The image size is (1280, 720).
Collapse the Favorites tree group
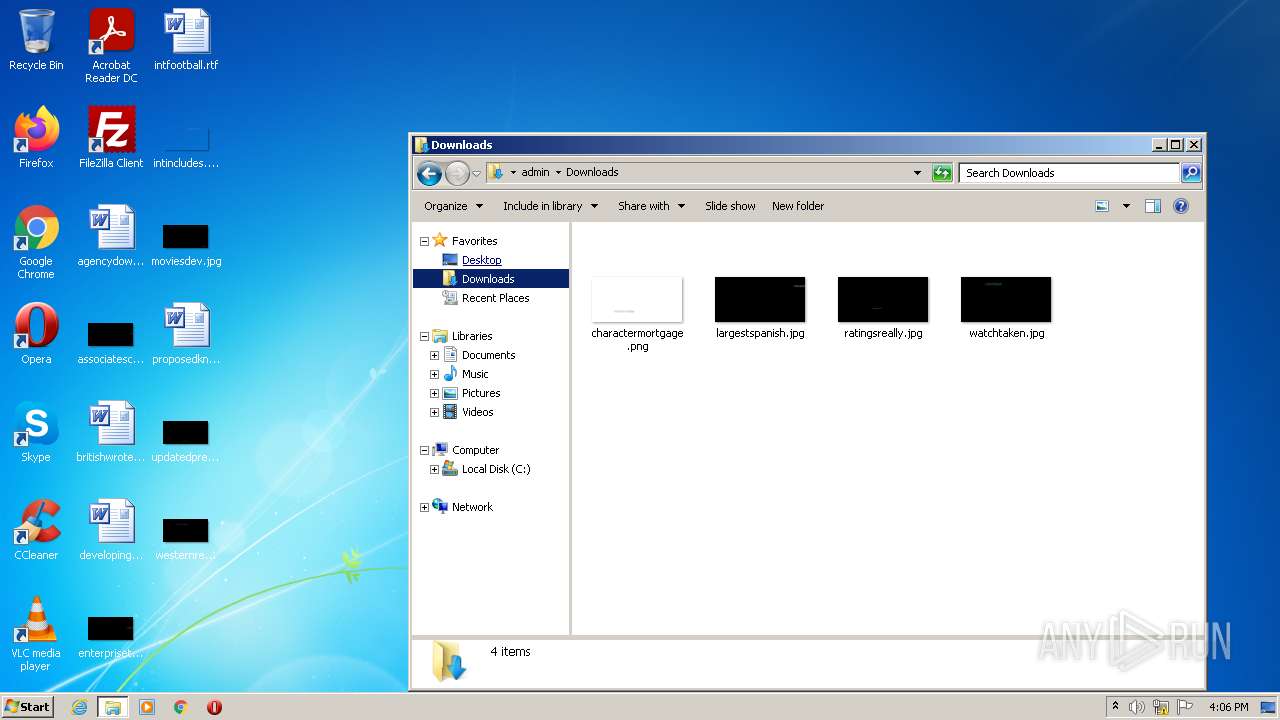coord(424,241)
